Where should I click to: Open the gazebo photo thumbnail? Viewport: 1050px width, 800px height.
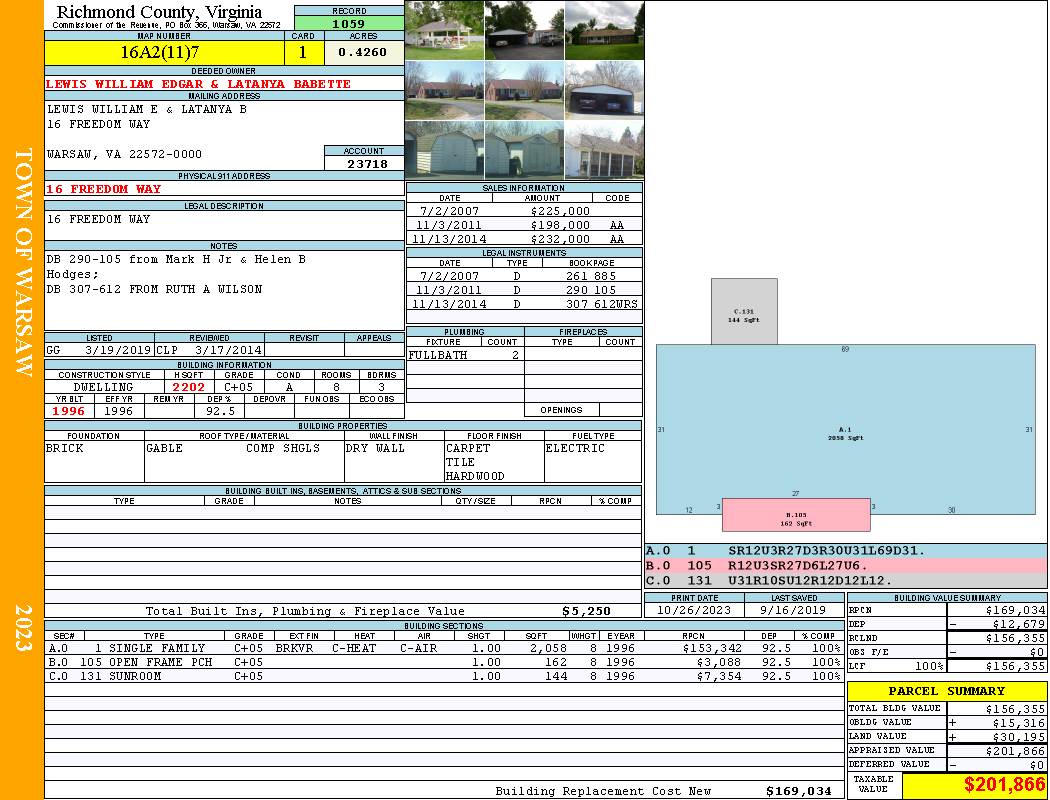(x=444, y=30)
